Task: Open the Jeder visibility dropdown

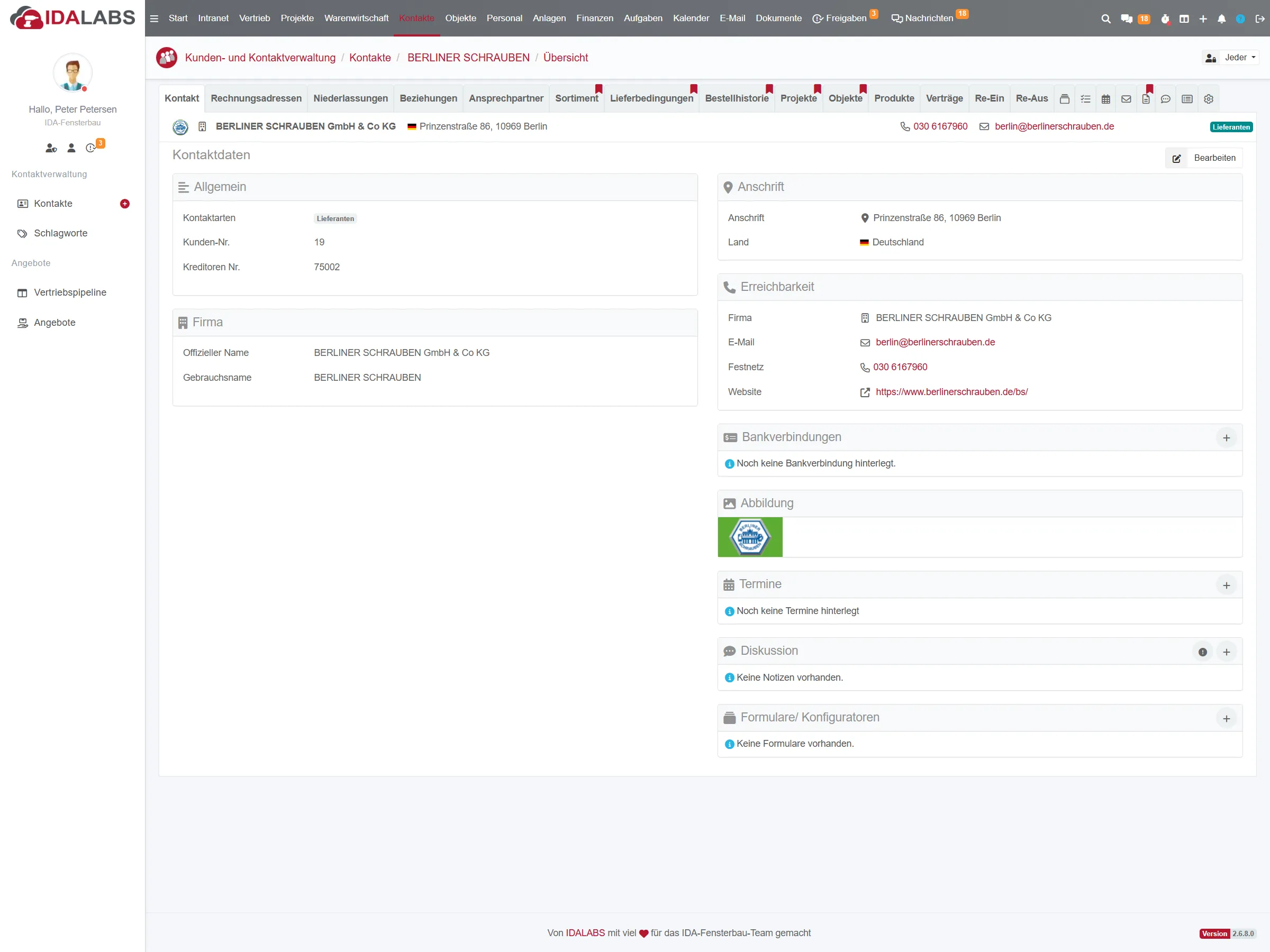Action: click(x=1230, y=57)
